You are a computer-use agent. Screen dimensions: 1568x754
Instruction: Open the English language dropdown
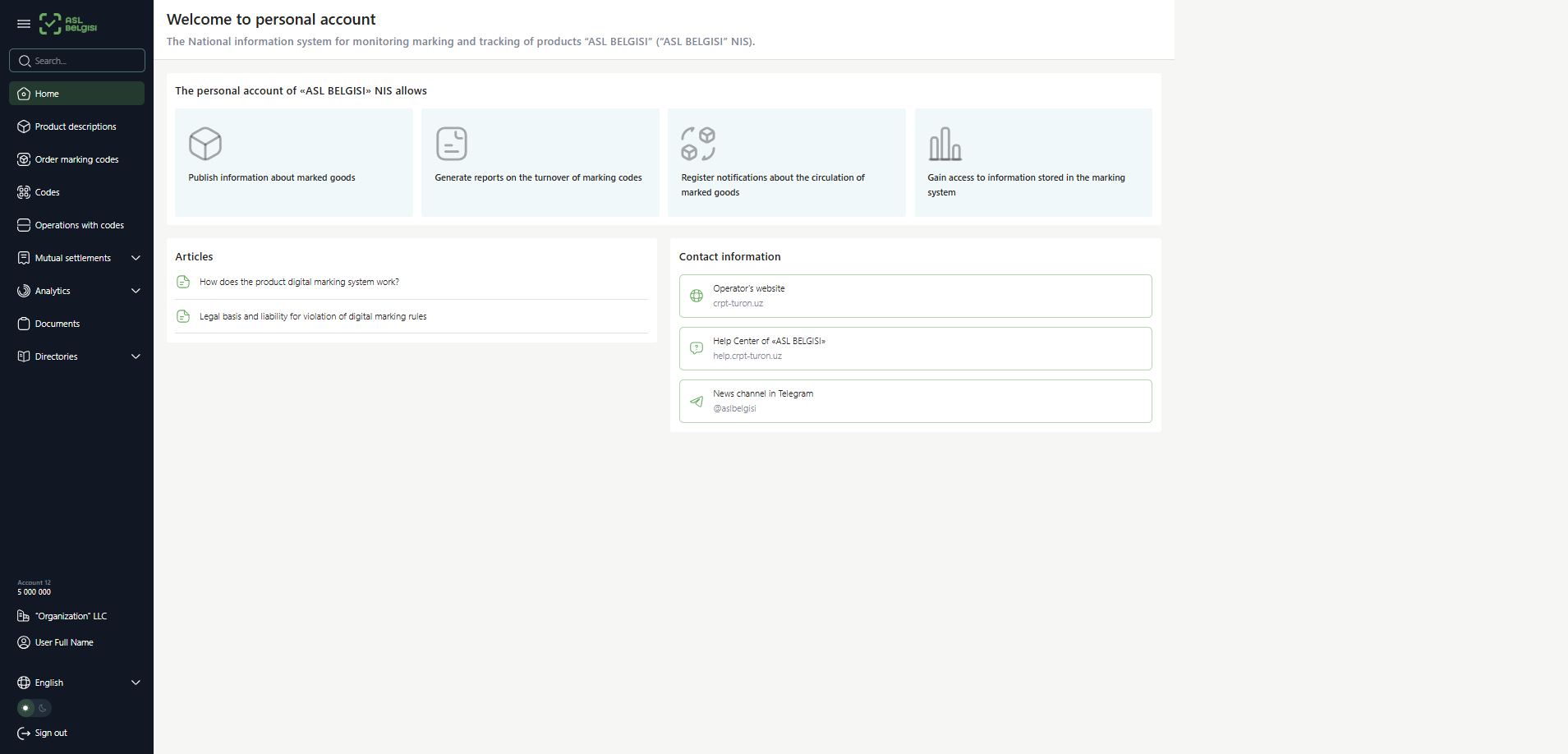77,683
